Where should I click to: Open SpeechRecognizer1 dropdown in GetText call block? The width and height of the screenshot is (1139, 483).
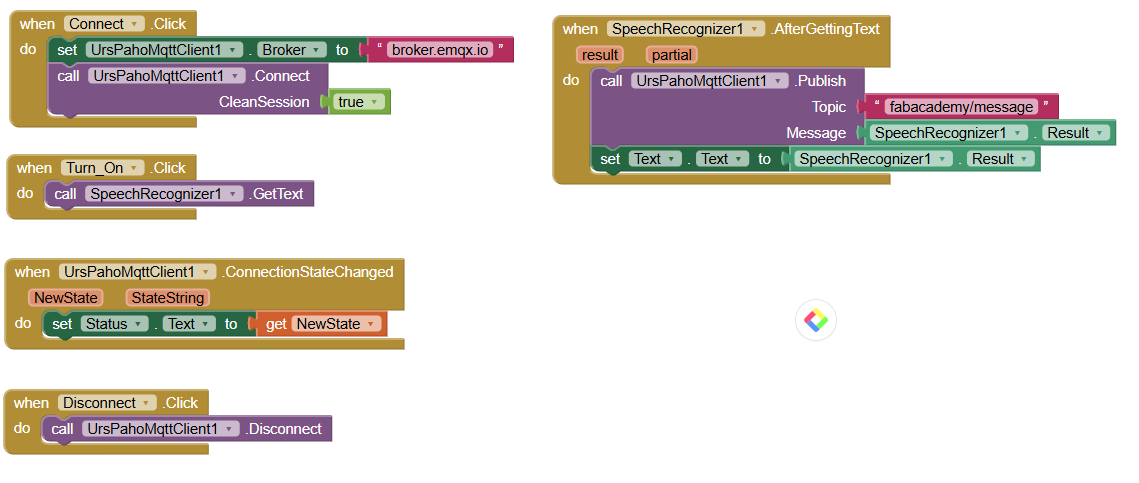point(164,194)
